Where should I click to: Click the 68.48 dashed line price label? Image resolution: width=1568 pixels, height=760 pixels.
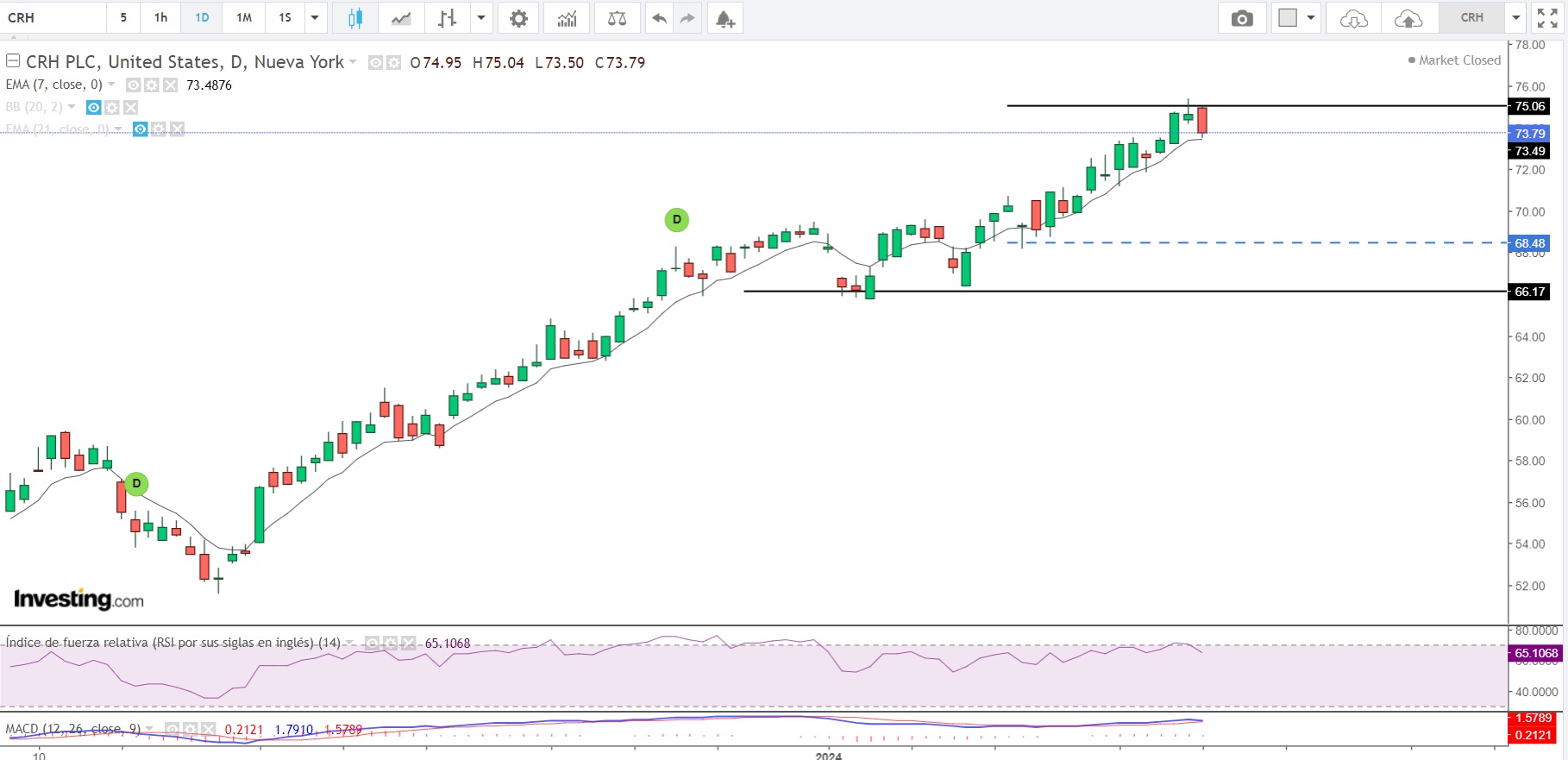click(1530, 243)
